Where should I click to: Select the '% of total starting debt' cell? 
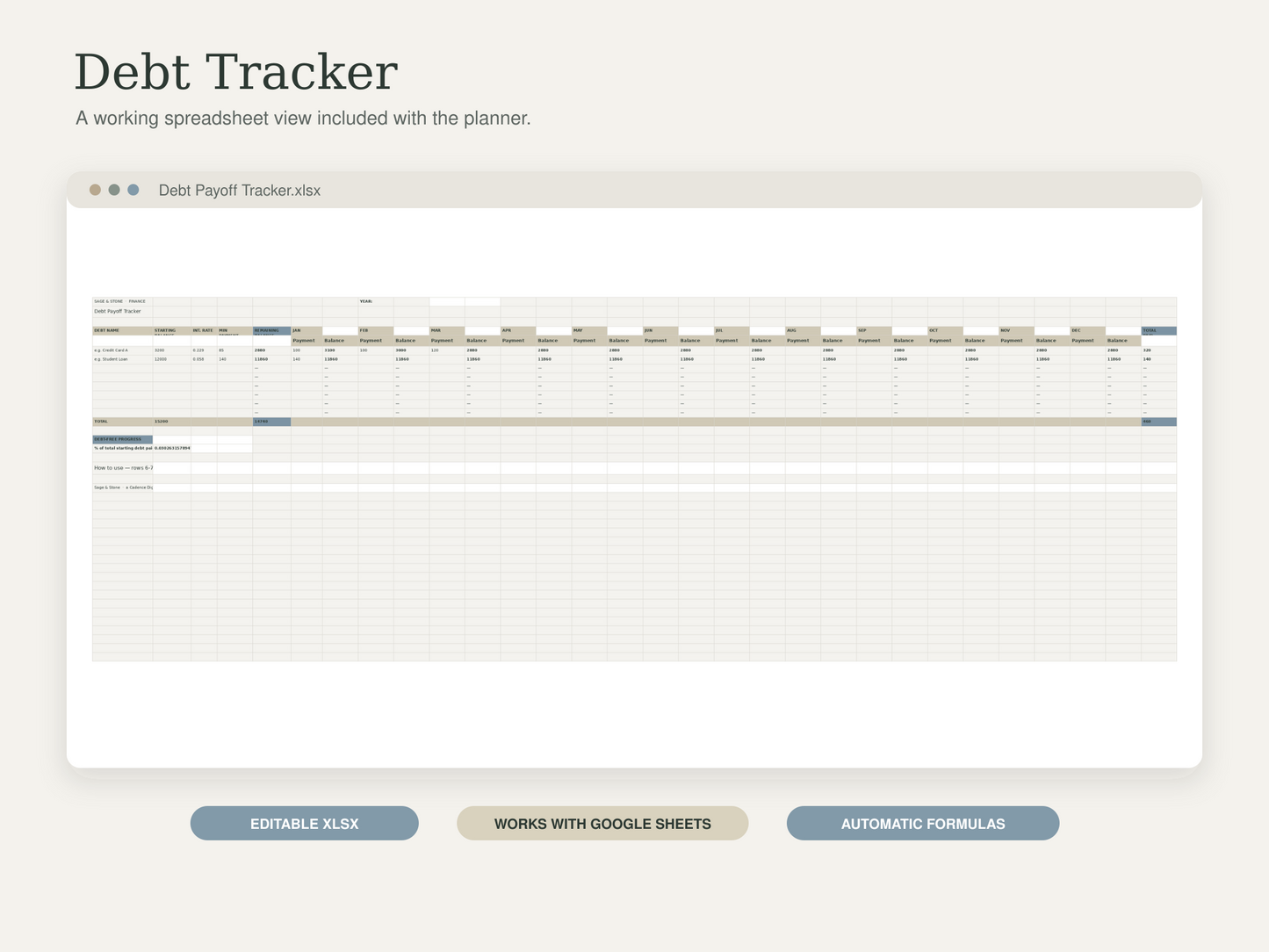[122, 448]
